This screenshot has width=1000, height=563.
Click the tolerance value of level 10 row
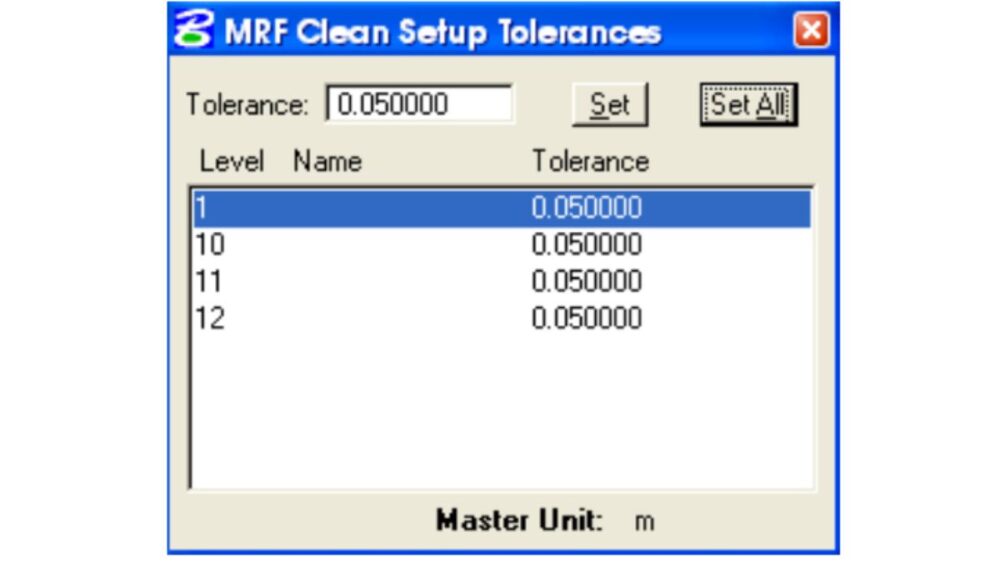[586, 245]
